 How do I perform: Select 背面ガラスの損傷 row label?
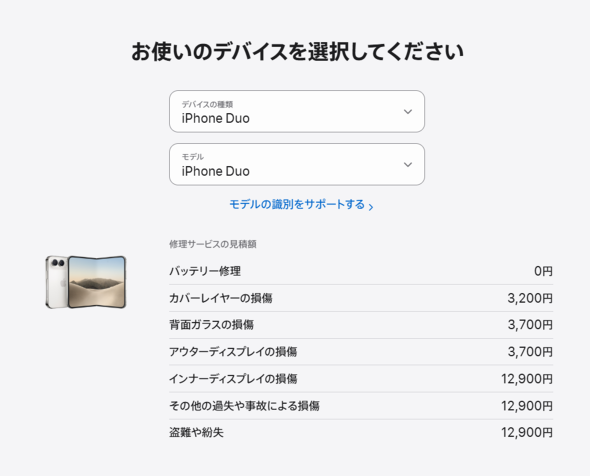click(211, 324)
